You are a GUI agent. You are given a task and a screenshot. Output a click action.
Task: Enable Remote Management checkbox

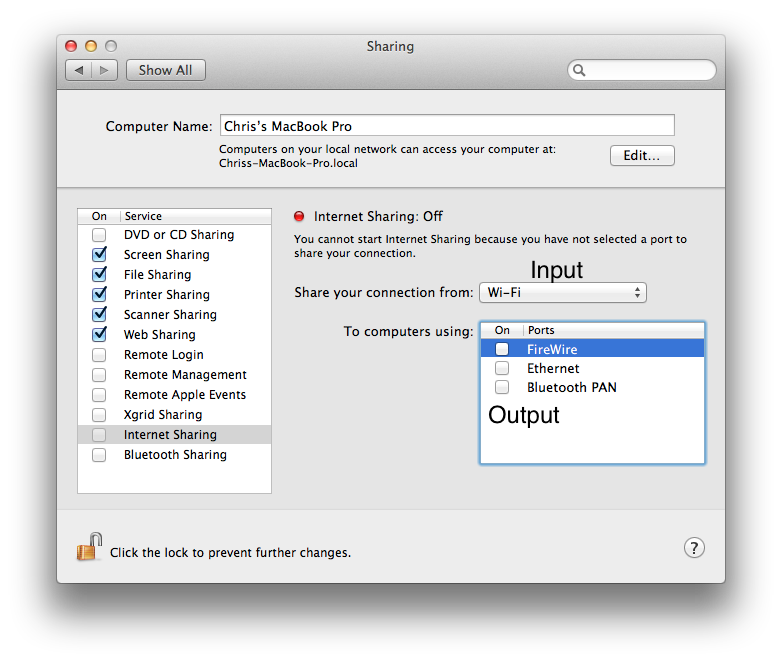point(99,375)
